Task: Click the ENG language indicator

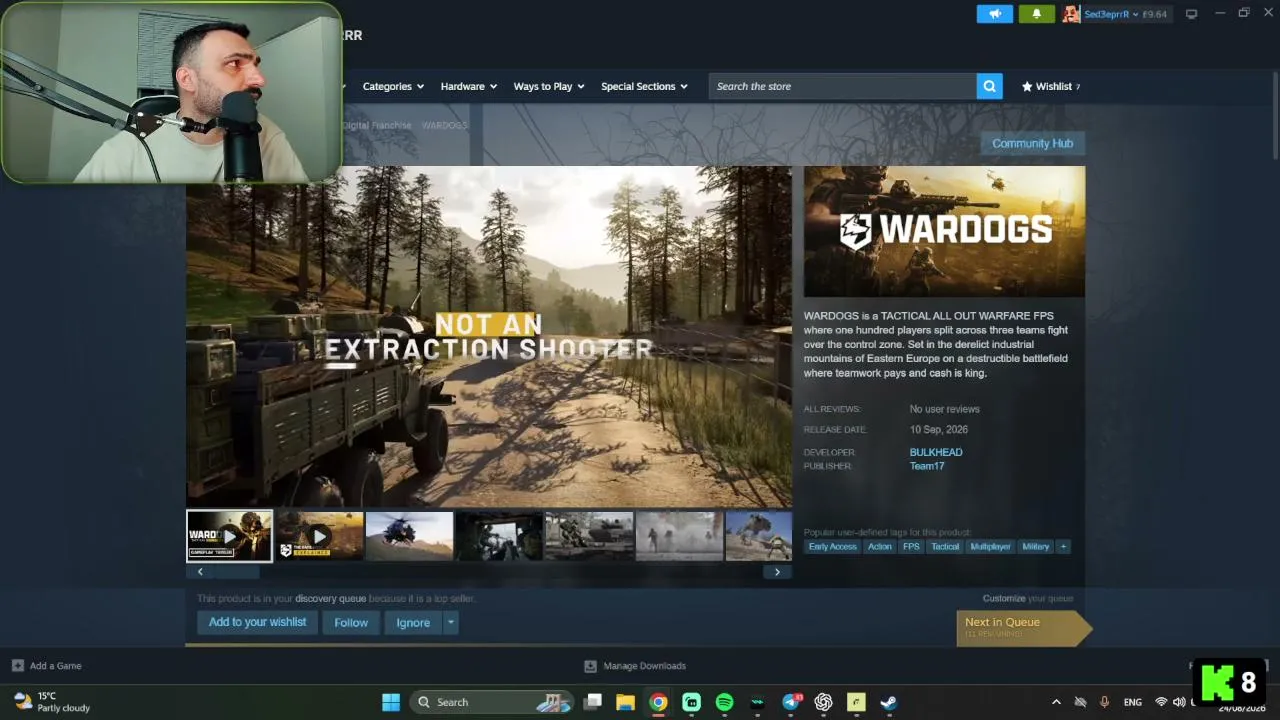Action: click(1133, 702)
